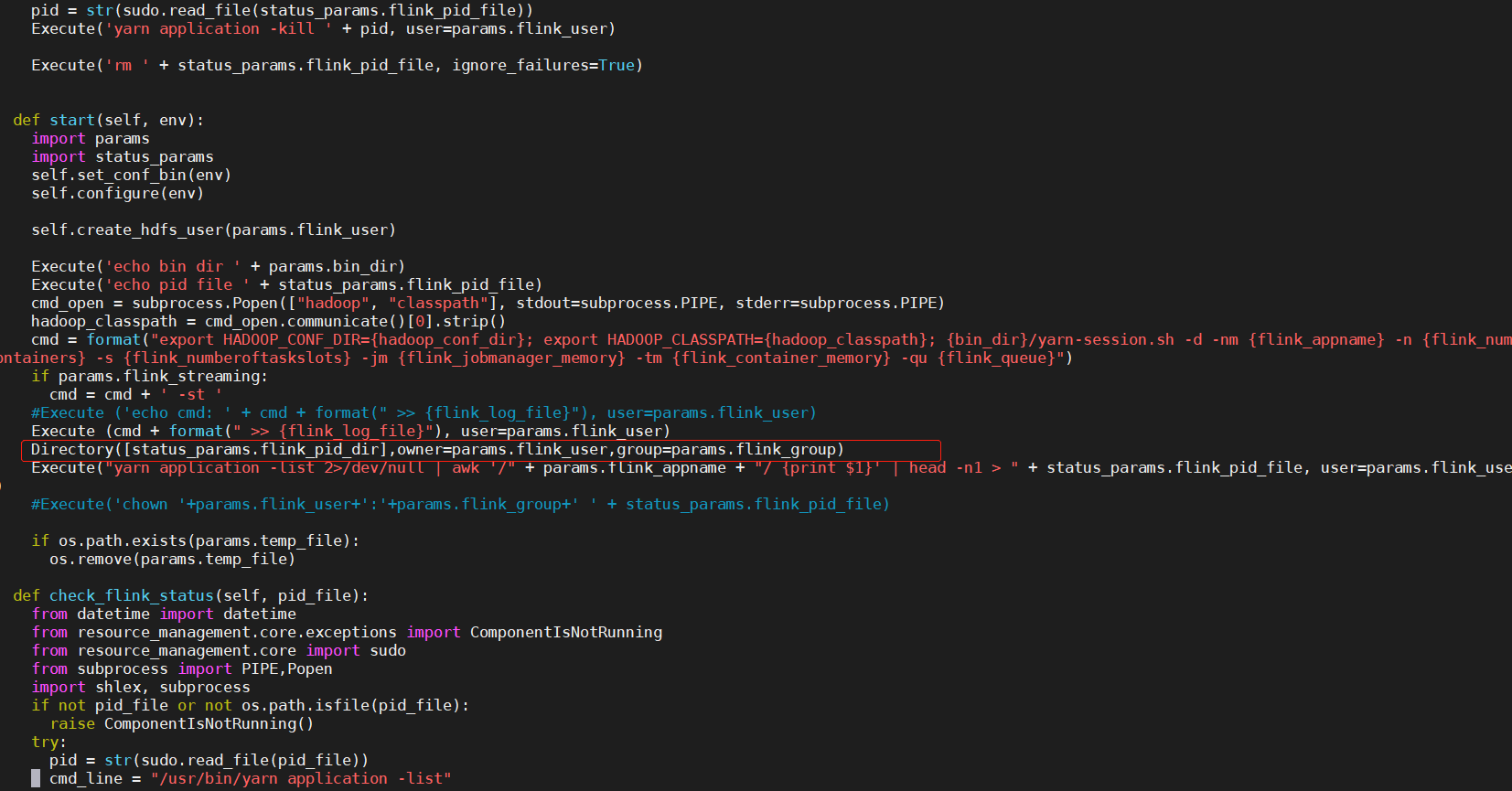Click the 'cmd_line = "/usr/bin/yarn application' line

250,778
